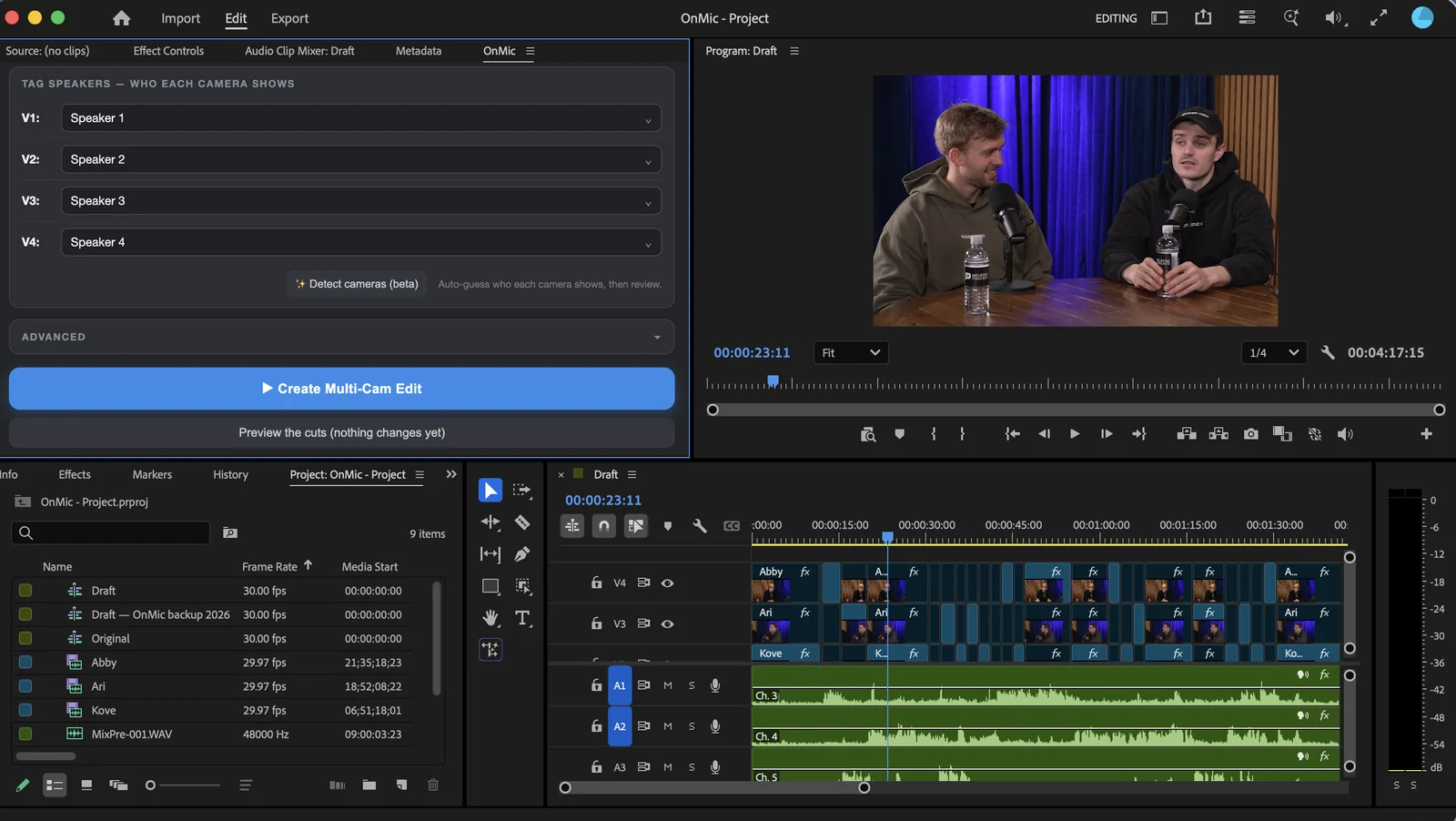Mute the A1 audio track

tap(668, 685)
